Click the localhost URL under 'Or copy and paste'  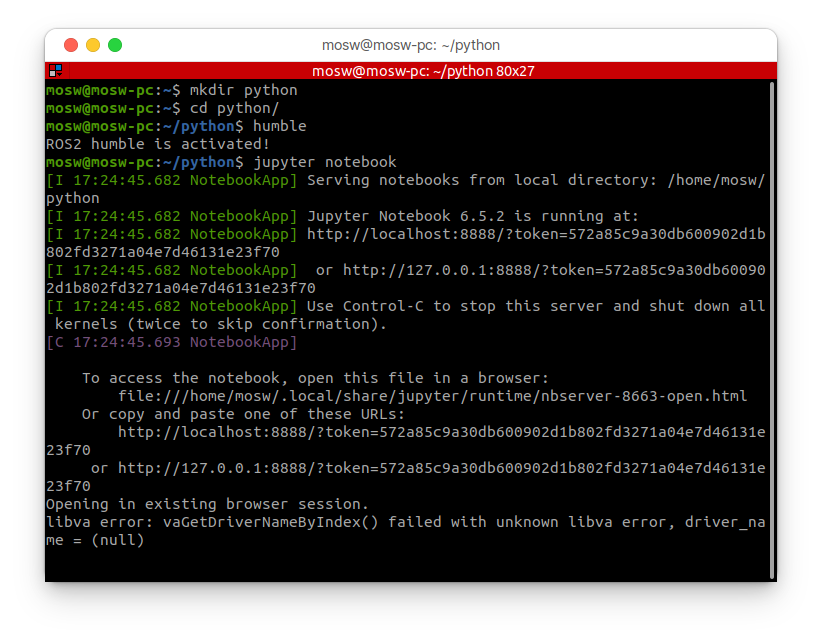441,432
